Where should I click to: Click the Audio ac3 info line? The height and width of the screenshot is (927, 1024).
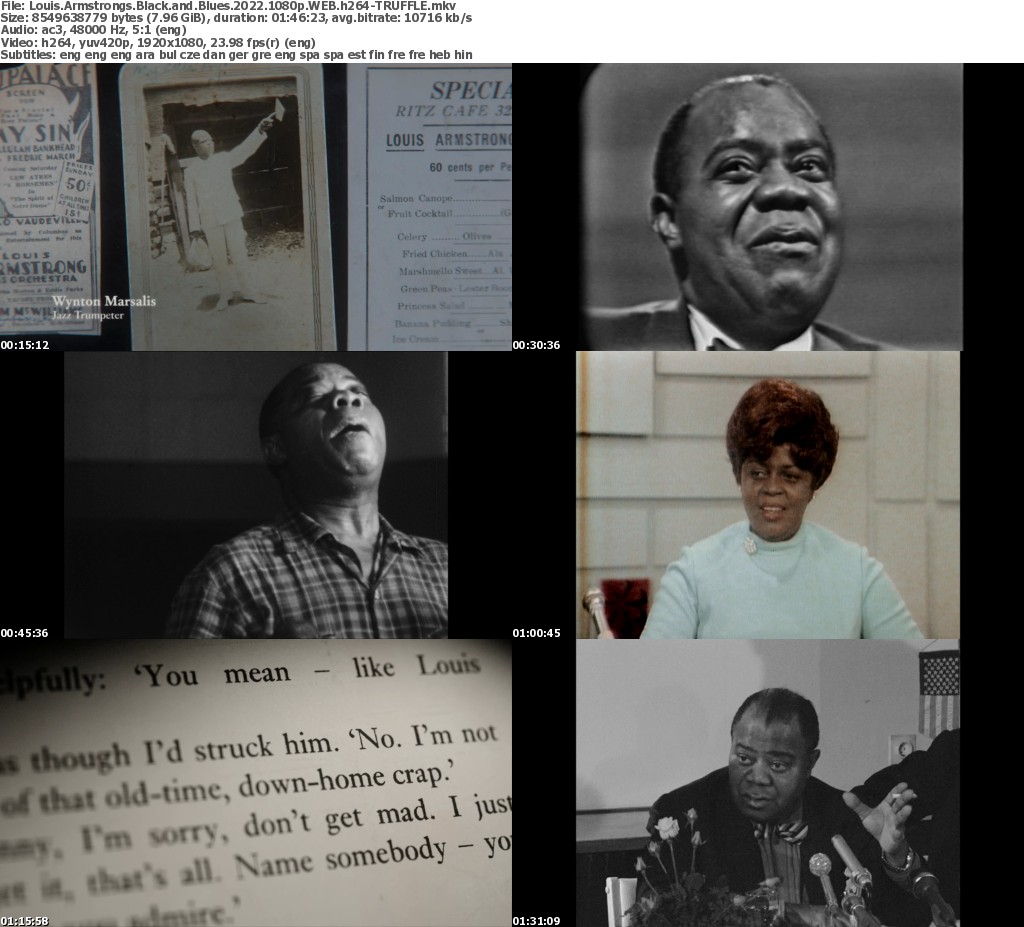[93, 30]
